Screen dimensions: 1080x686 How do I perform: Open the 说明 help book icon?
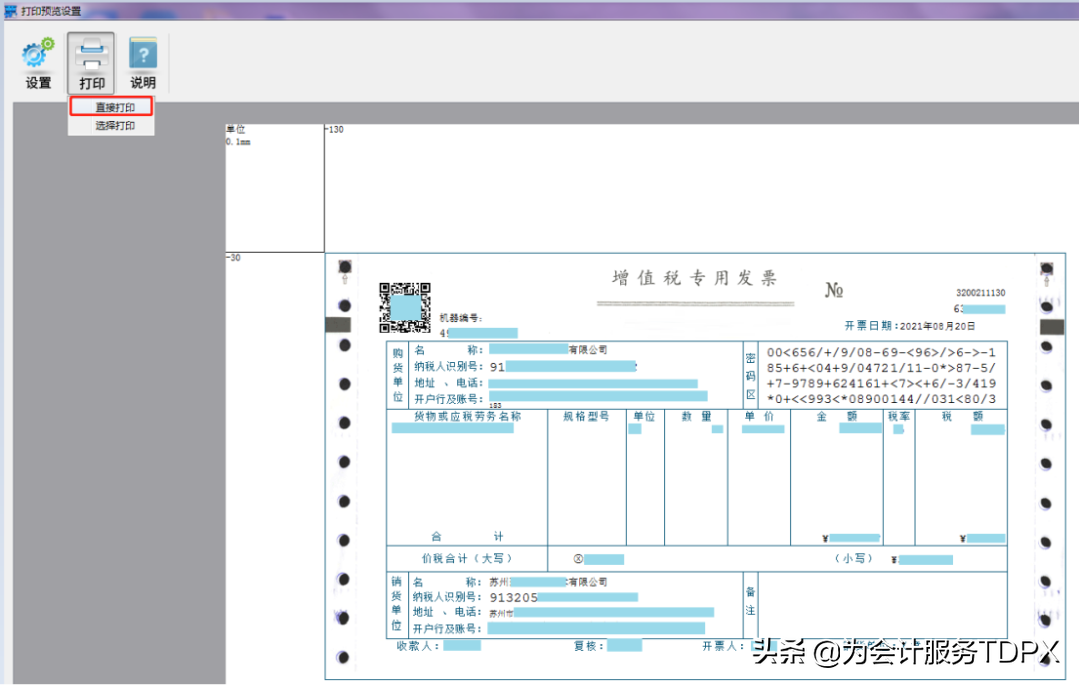click(143, 56)
